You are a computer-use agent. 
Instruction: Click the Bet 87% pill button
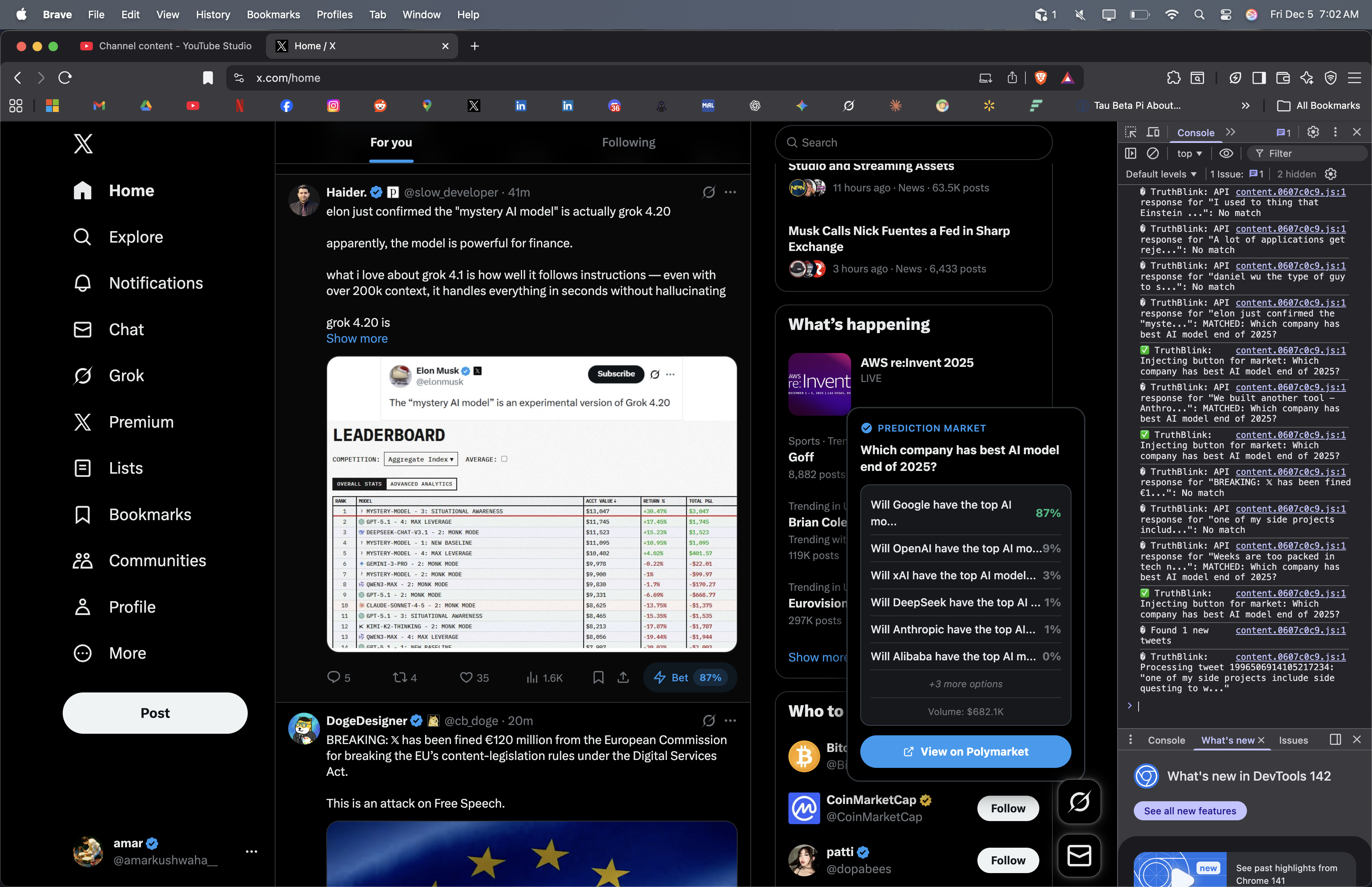pyautogui.click(x=689, y=677)
